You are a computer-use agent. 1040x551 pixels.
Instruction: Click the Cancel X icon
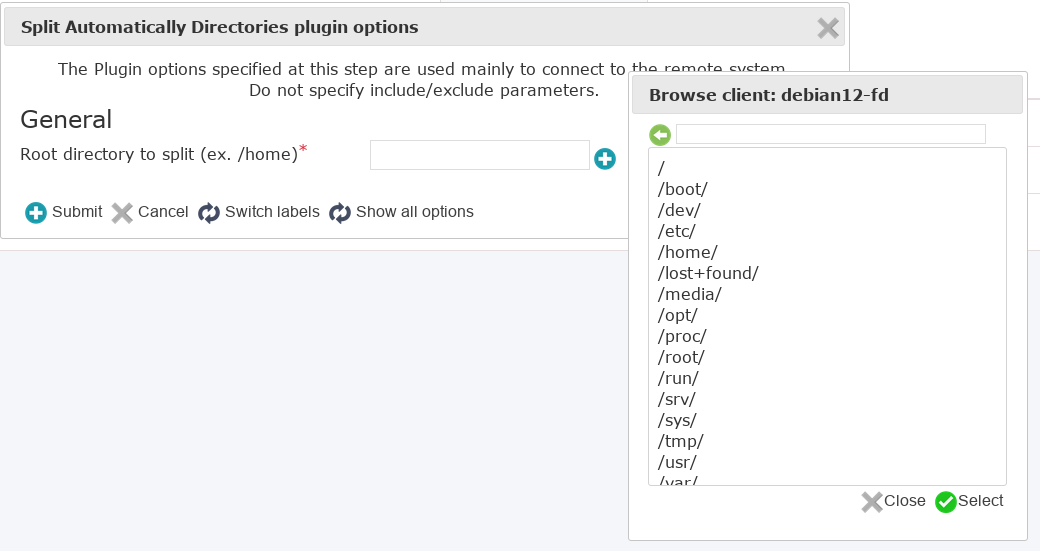pos(122,212)
